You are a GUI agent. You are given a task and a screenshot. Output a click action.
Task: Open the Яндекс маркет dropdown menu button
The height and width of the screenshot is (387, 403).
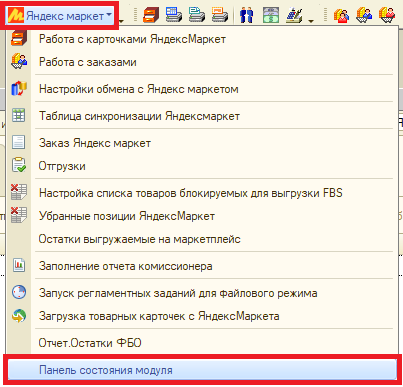click(x=60, y=15)
